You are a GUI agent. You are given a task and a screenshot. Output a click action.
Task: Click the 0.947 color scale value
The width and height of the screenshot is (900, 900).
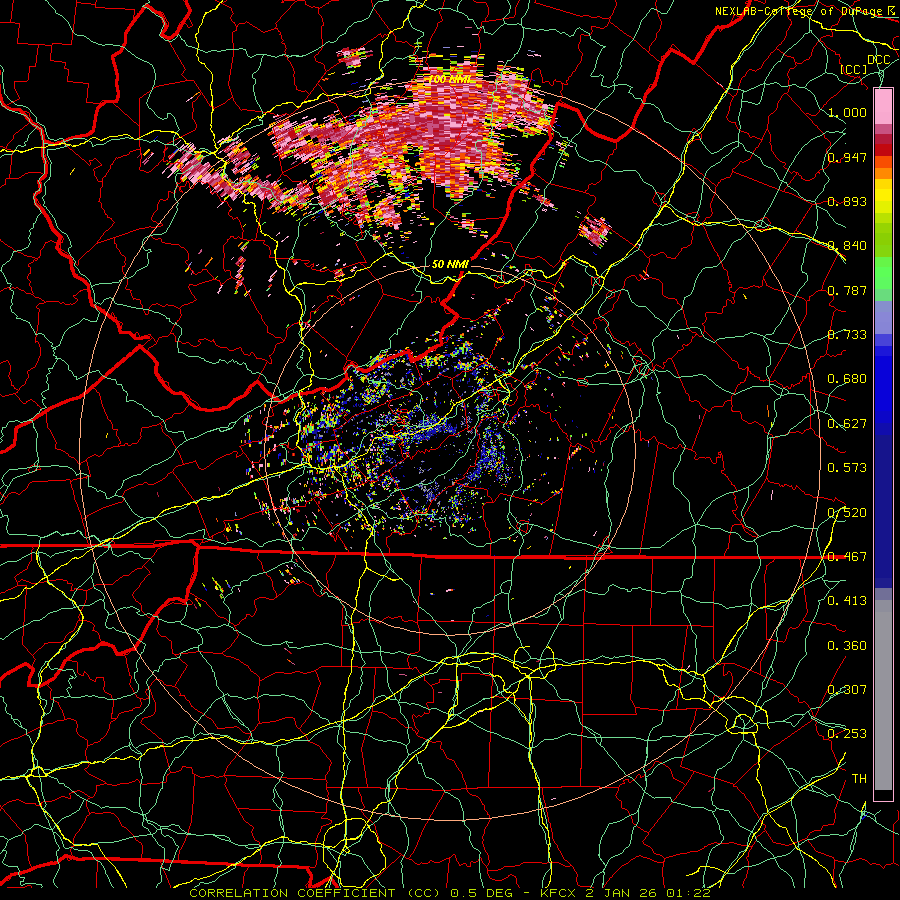(x=847, y=157)
